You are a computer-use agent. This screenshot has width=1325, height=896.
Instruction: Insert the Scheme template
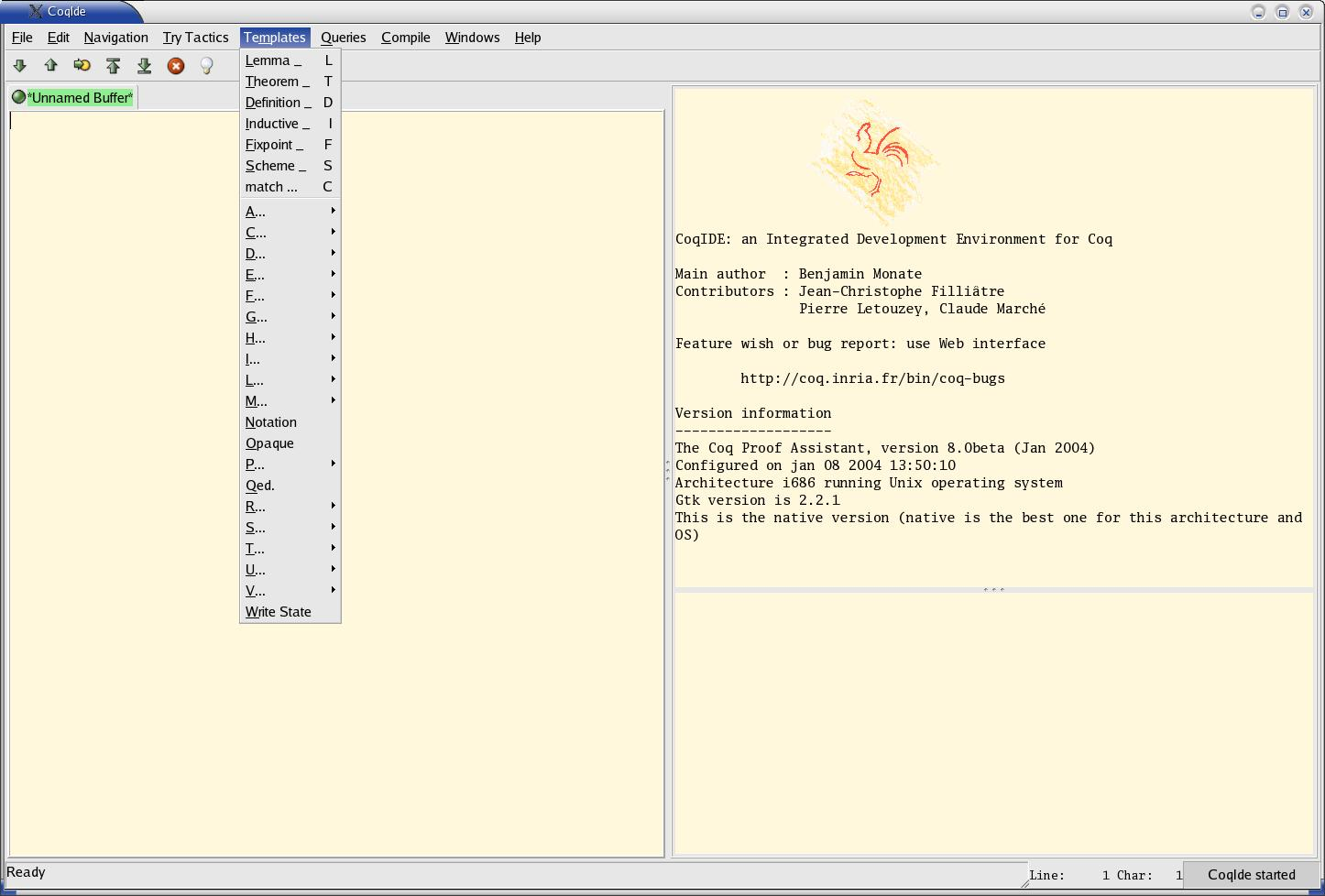[290, 166]
